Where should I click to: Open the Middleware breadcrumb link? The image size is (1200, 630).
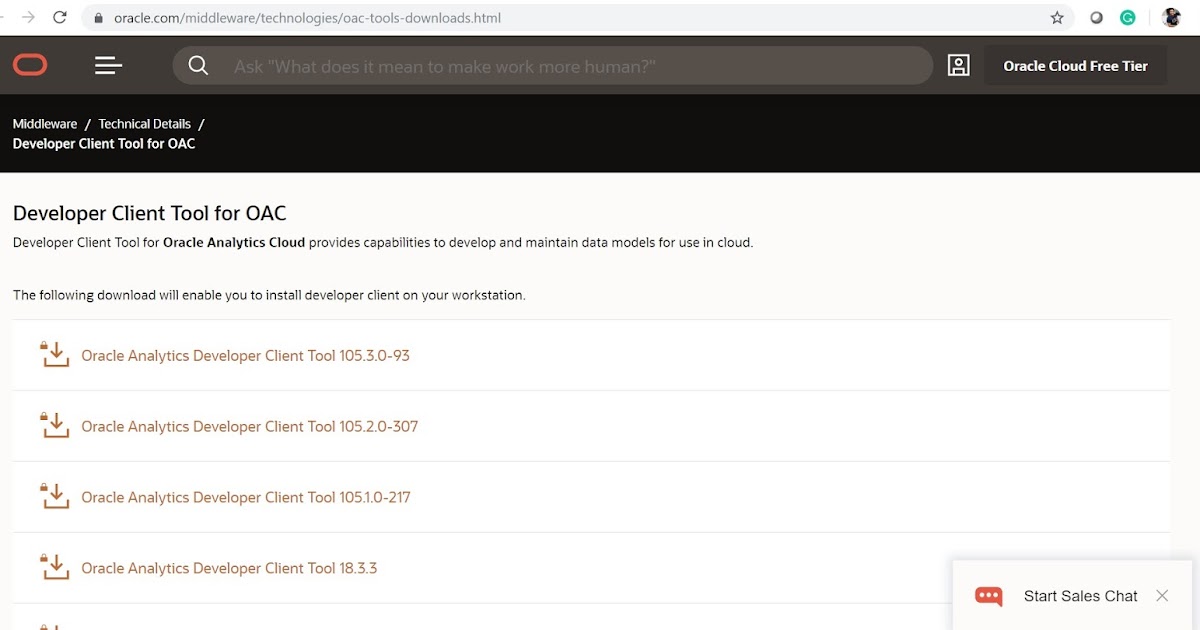coord(44,123)
